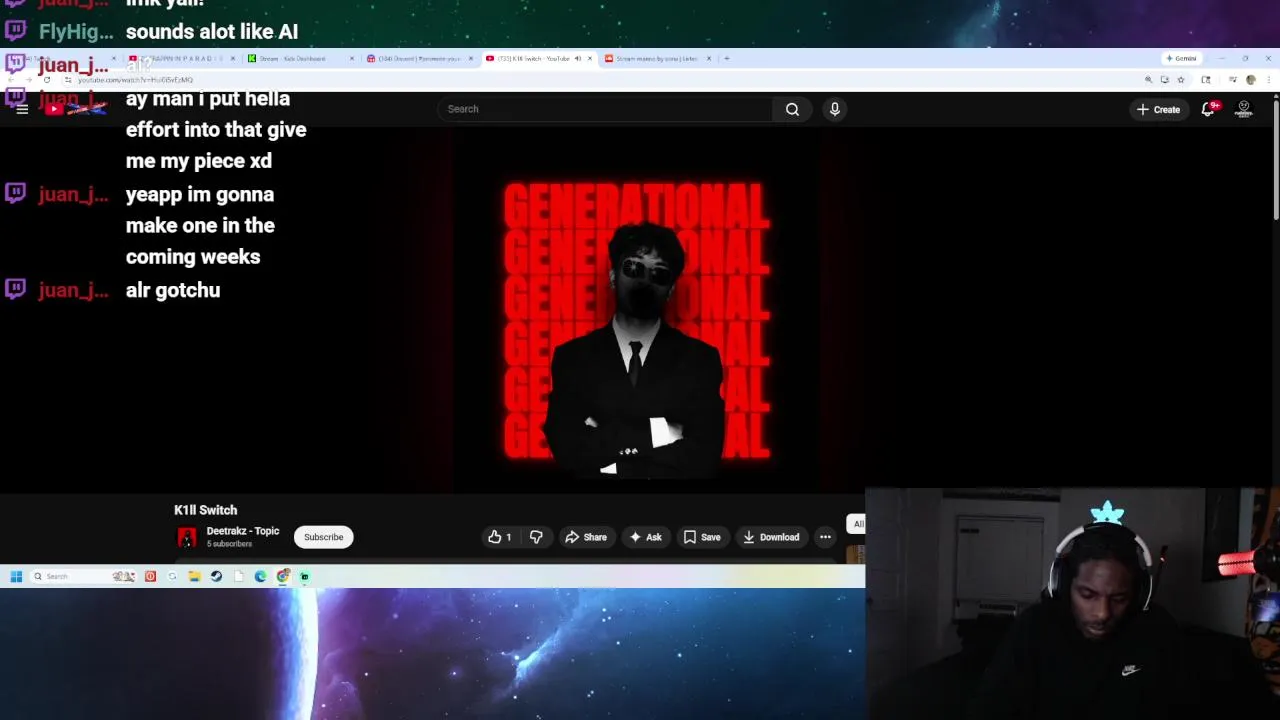Reload the page with the refresh icon
1280x720 pixels.
pyautogui.click(x=46, y=79)
